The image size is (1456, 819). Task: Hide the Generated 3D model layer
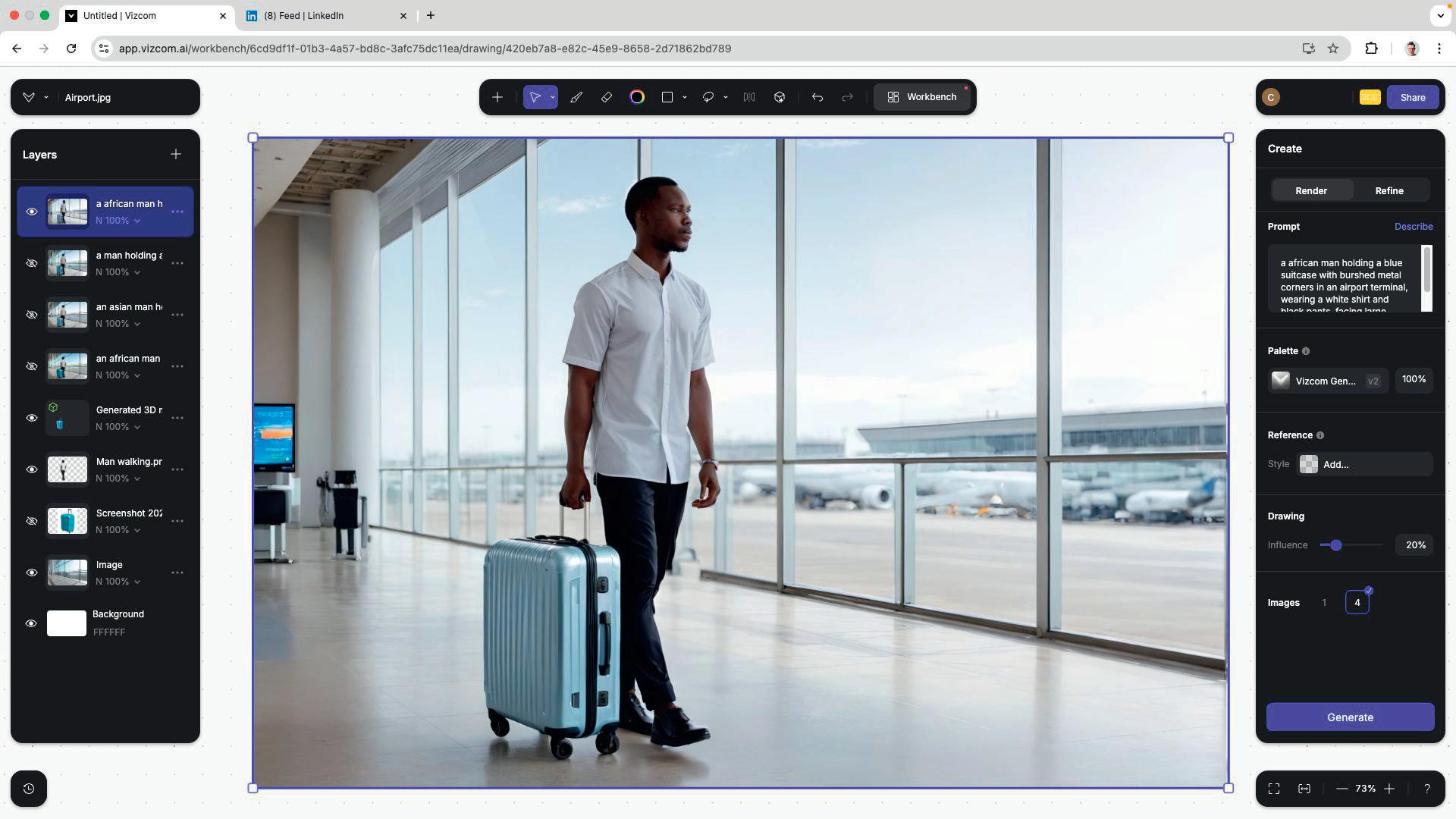point(32,418)
